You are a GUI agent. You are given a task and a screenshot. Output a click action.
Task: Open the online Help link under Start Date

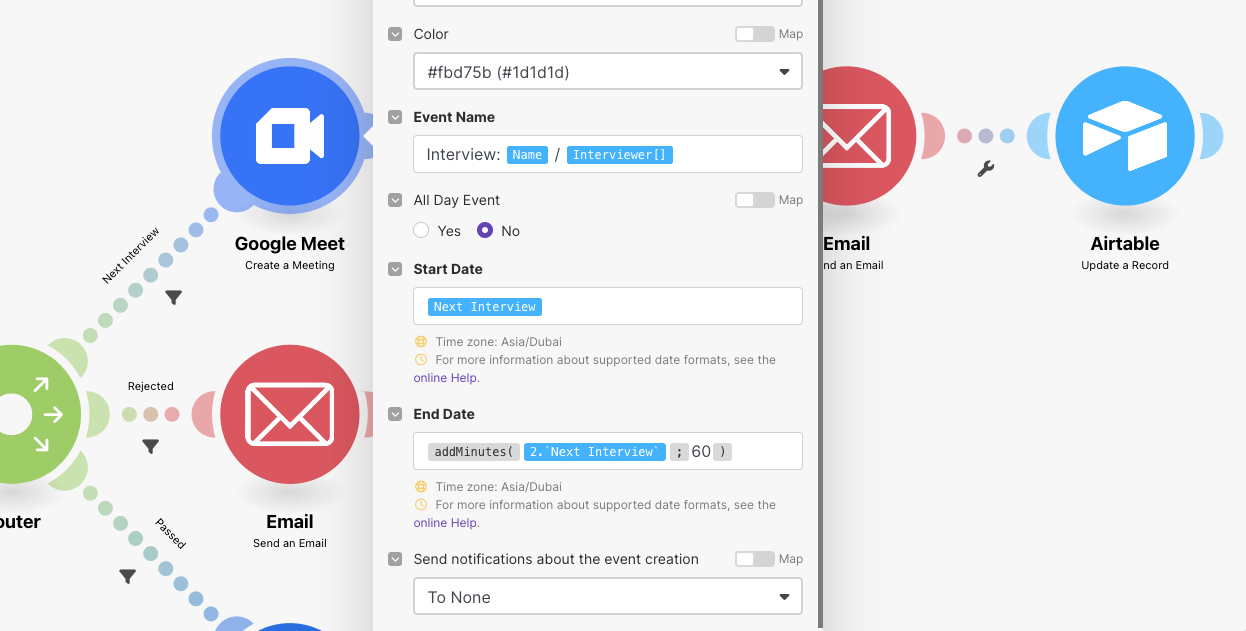pos(446,378)
